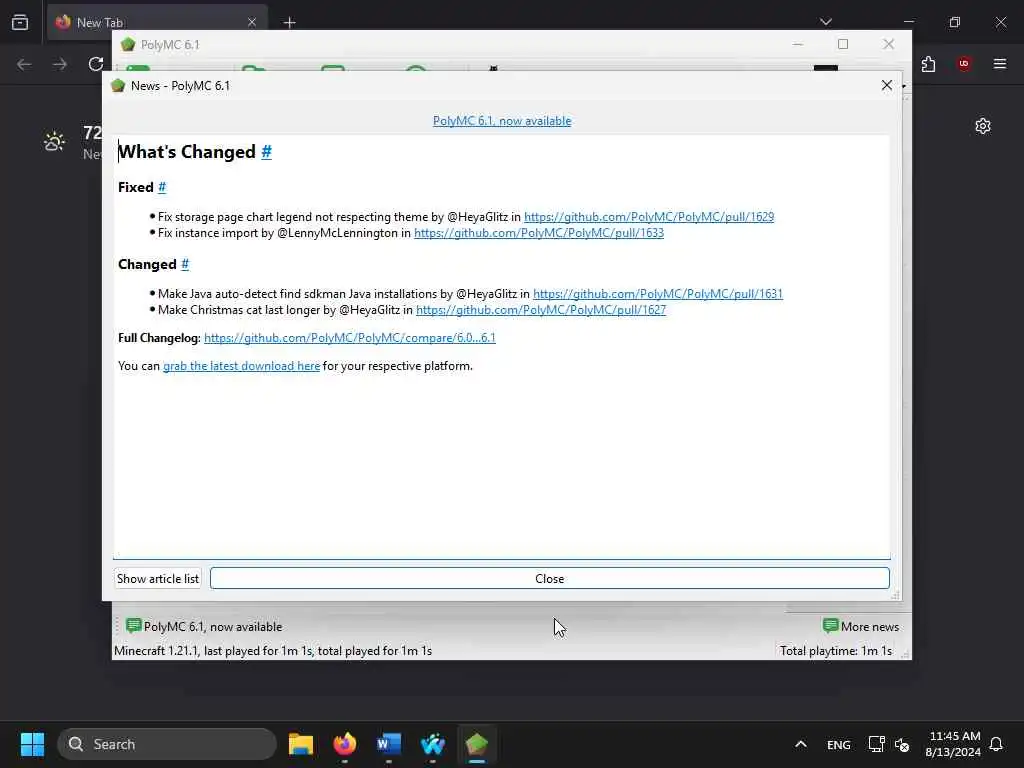Open the 'PolyMC 6.1, now available' headline link
This screenshot has height=768, width=1024.
coord(502,121)
